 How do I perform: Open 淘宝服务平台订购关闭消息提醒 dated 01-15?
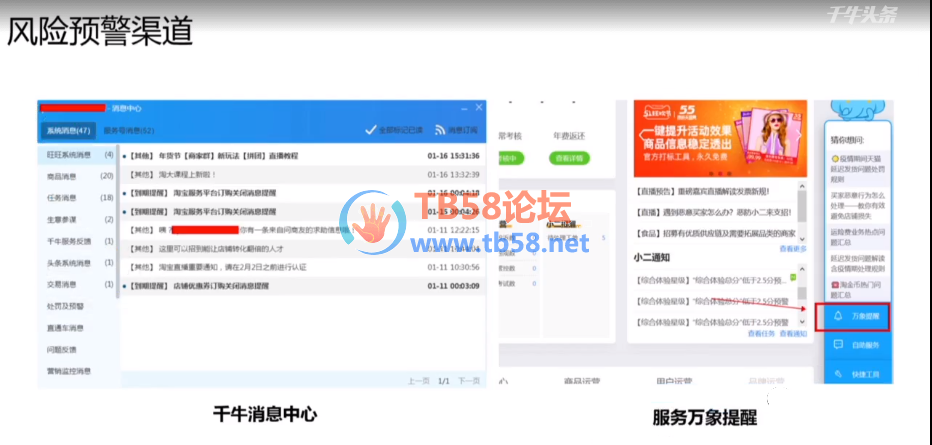click(x=303, y=212)
